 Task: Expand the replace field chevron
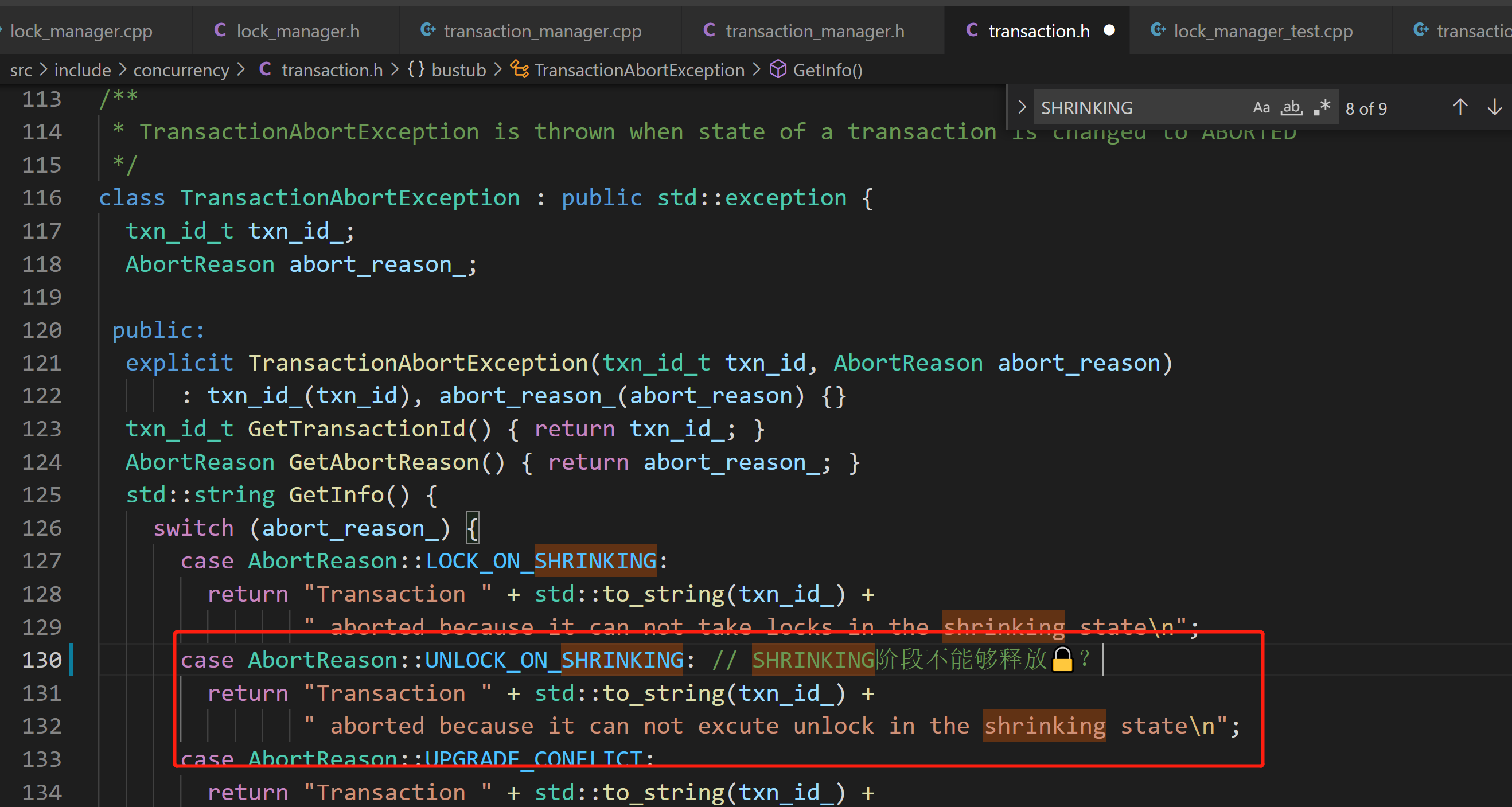pos(1022,107)
